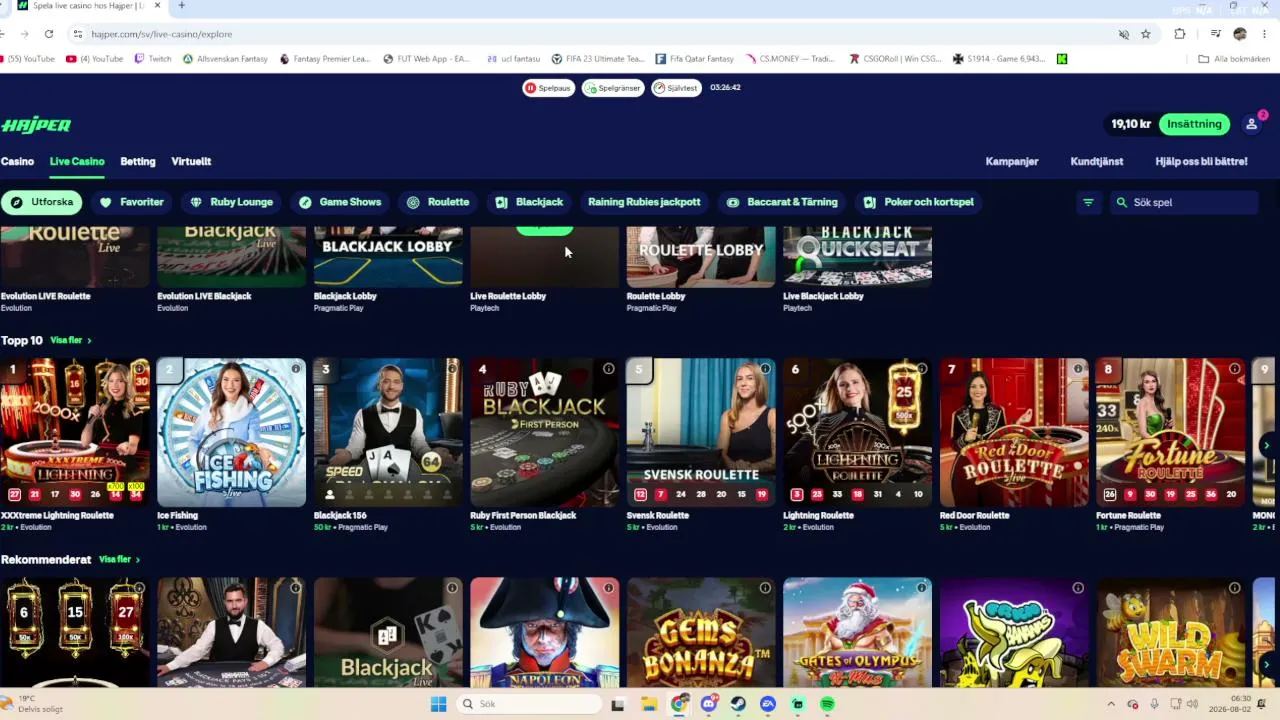The width and height of the screenshot is (1280, 720).
Task: Click the Sök spel search field
Action: (1184, 202)
